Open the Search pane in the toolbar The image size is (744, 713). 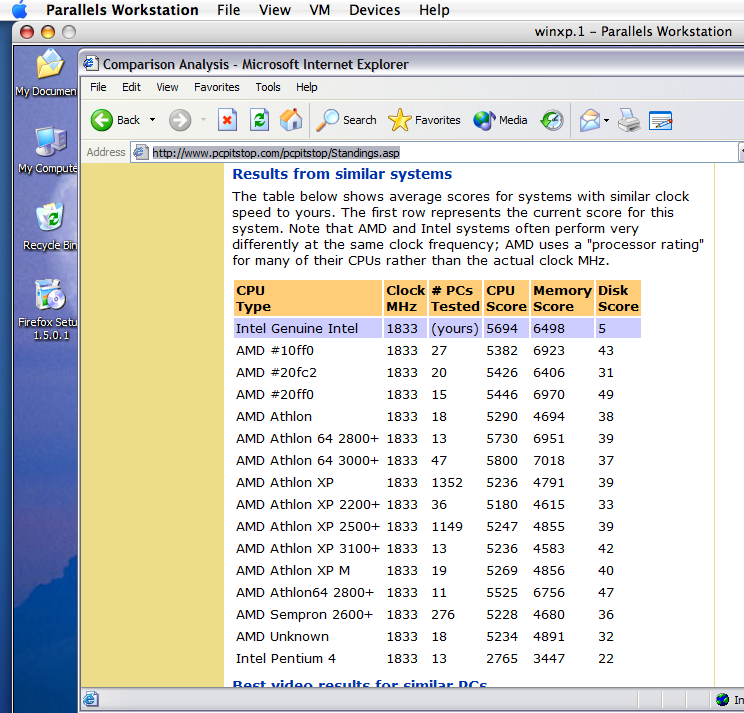[346, 120]
